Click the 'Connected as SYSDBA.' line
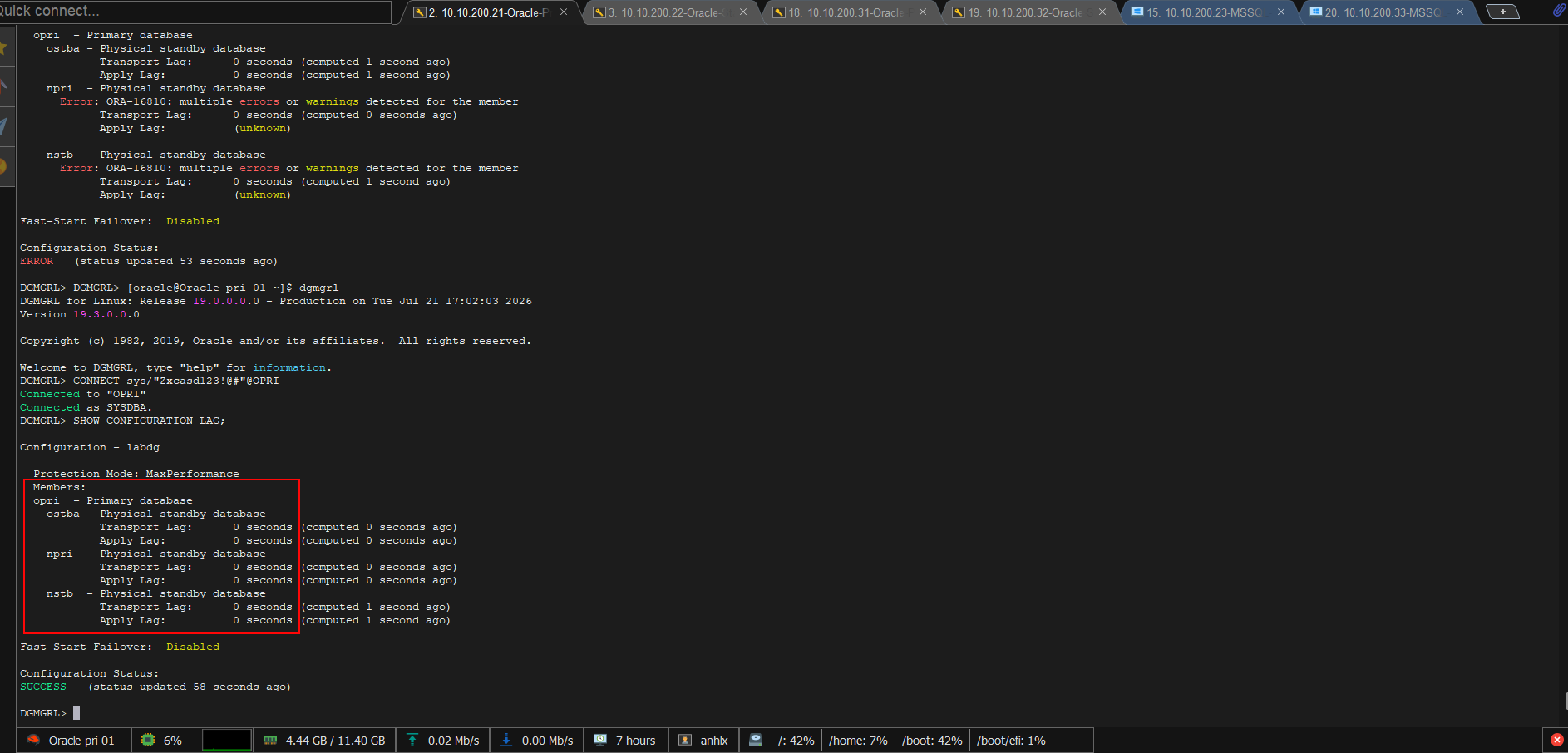Viewport: 1568px width, 753px height. pyautogui.click(x=86, y=407)
